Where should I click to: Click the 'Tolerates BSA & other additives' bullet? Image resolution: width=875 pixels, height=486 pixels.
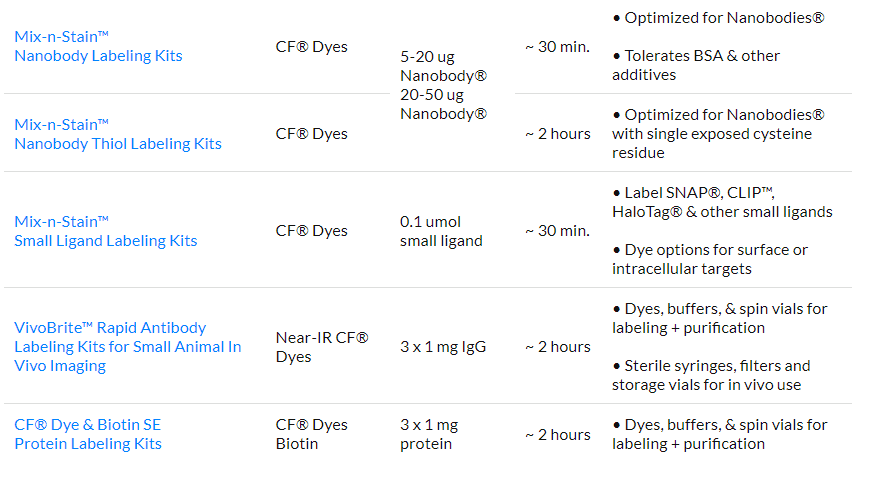click(696, 65)
